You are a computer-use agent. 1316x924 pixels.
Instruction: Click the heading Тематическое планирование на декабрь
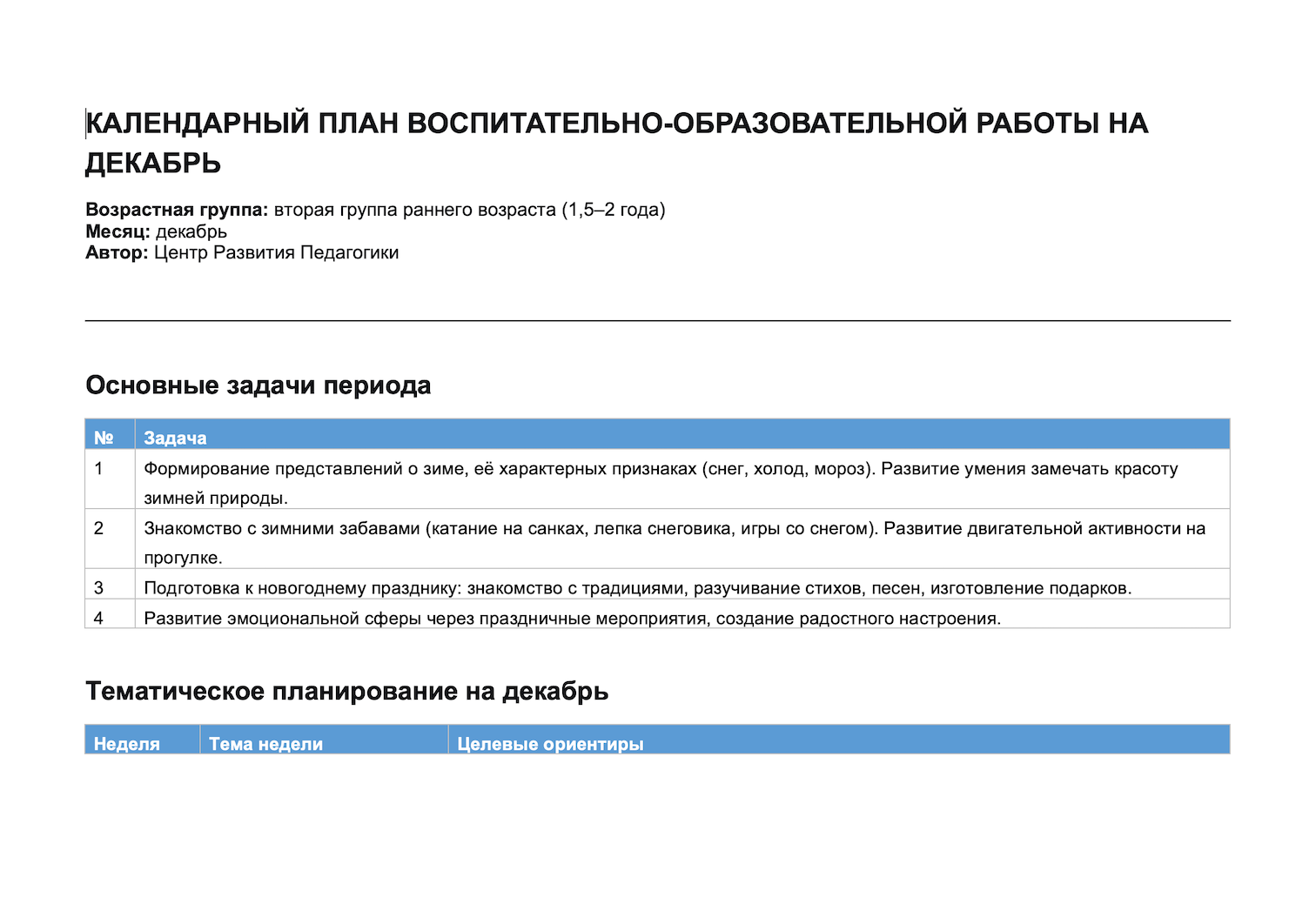pos(346,692)
